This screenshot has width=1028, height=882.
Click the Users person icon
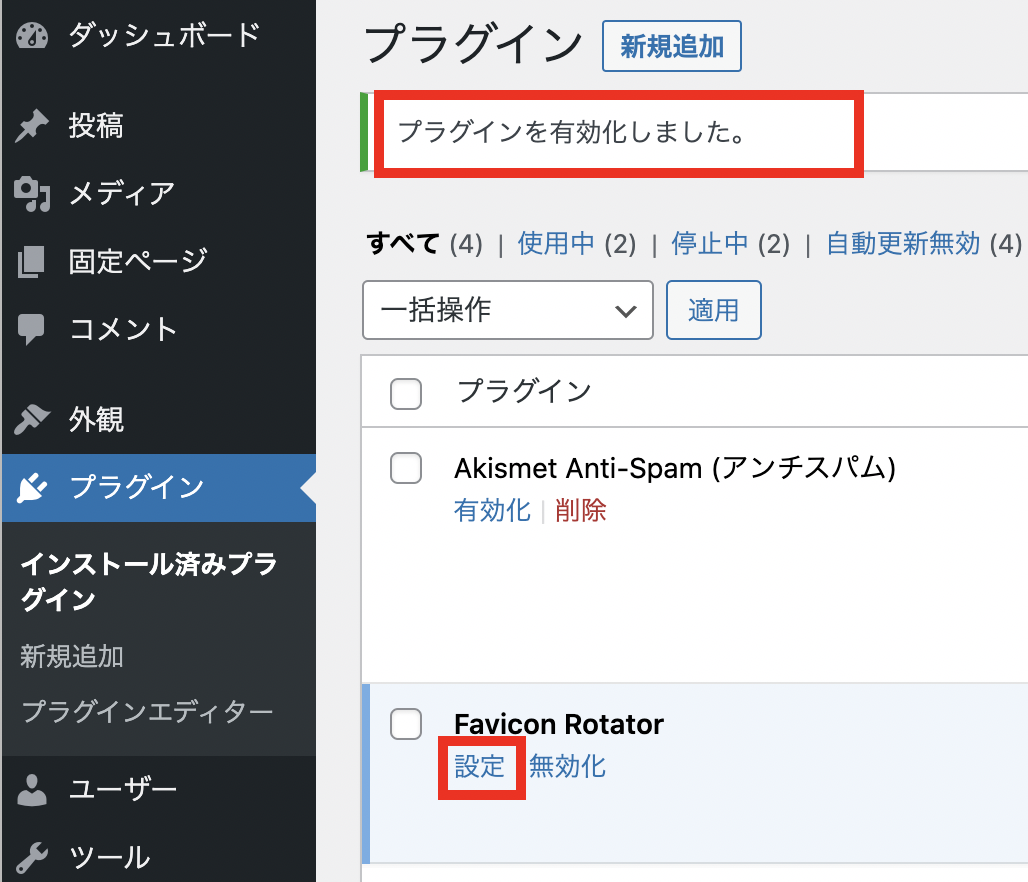pos(32,790)
